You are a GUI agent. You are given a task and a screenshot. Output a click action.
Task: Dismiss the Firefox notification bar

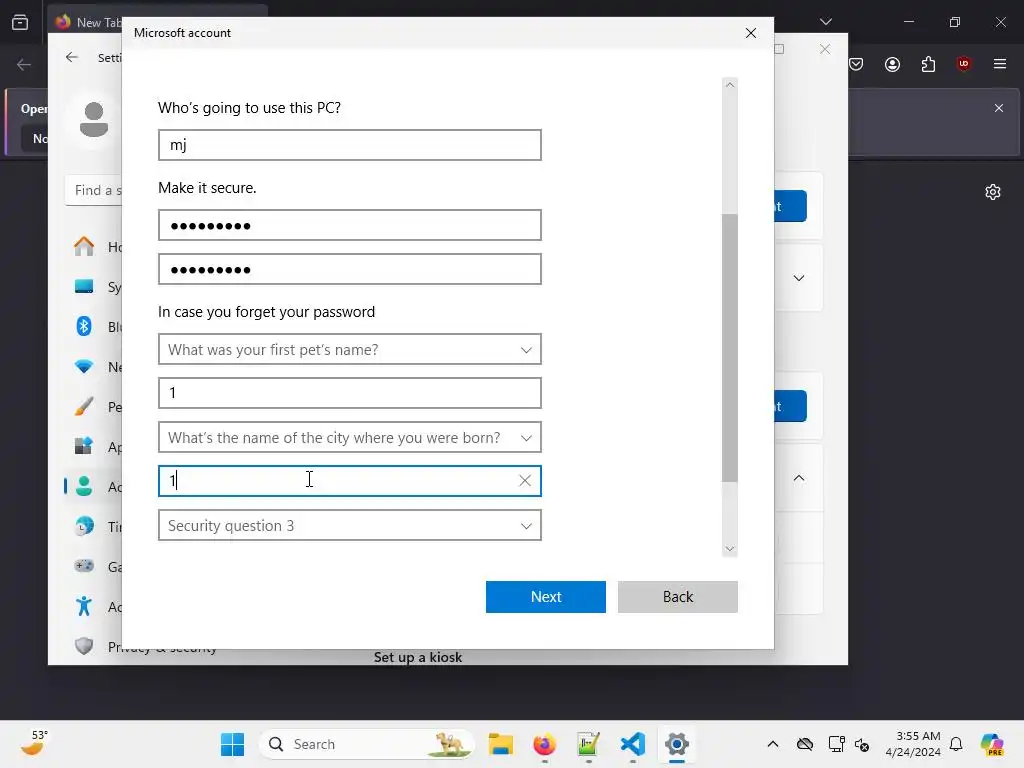[999, 108]
